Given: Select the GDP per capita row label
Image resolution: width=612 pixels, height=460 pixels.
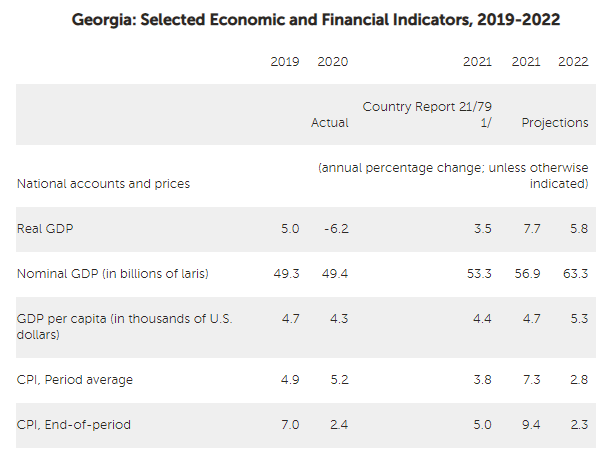Looking at the screenshot, I should 124,327.
